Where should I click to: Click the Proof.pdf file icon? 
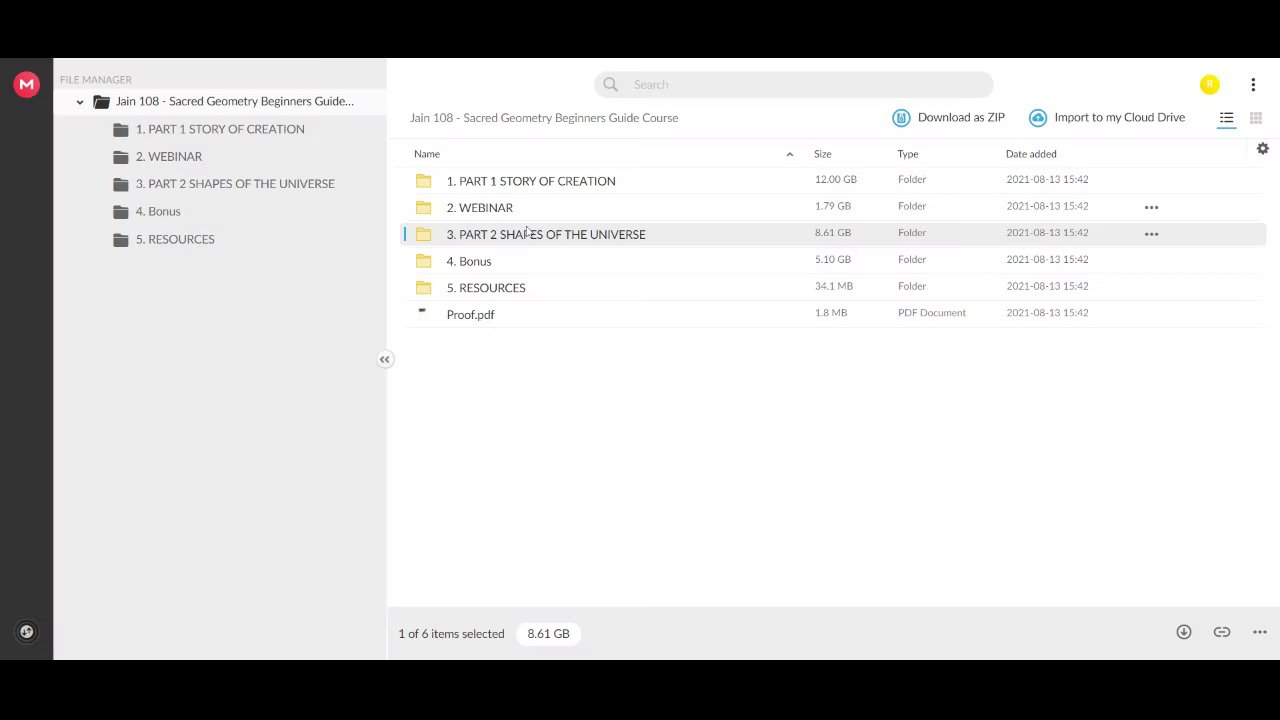coord(423,313)
